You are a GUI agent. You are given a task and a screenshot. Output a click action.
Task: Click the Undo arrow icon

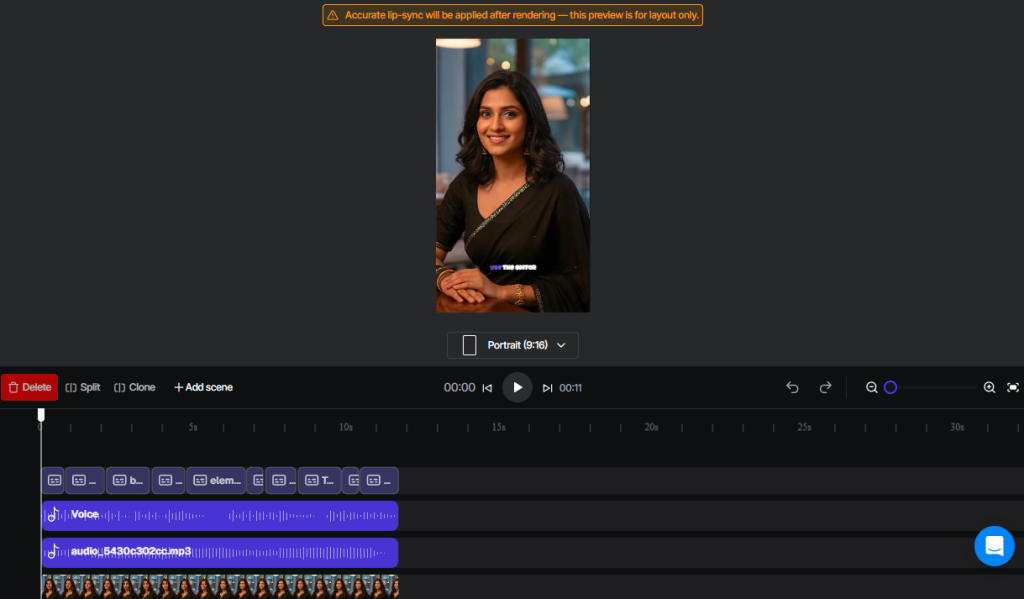792,387
